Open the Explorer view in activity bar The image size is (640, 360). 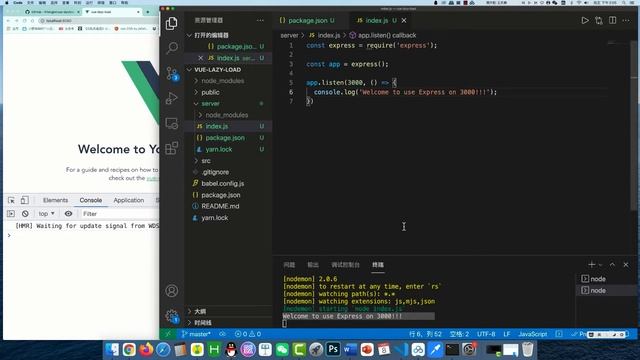point(172,23)
